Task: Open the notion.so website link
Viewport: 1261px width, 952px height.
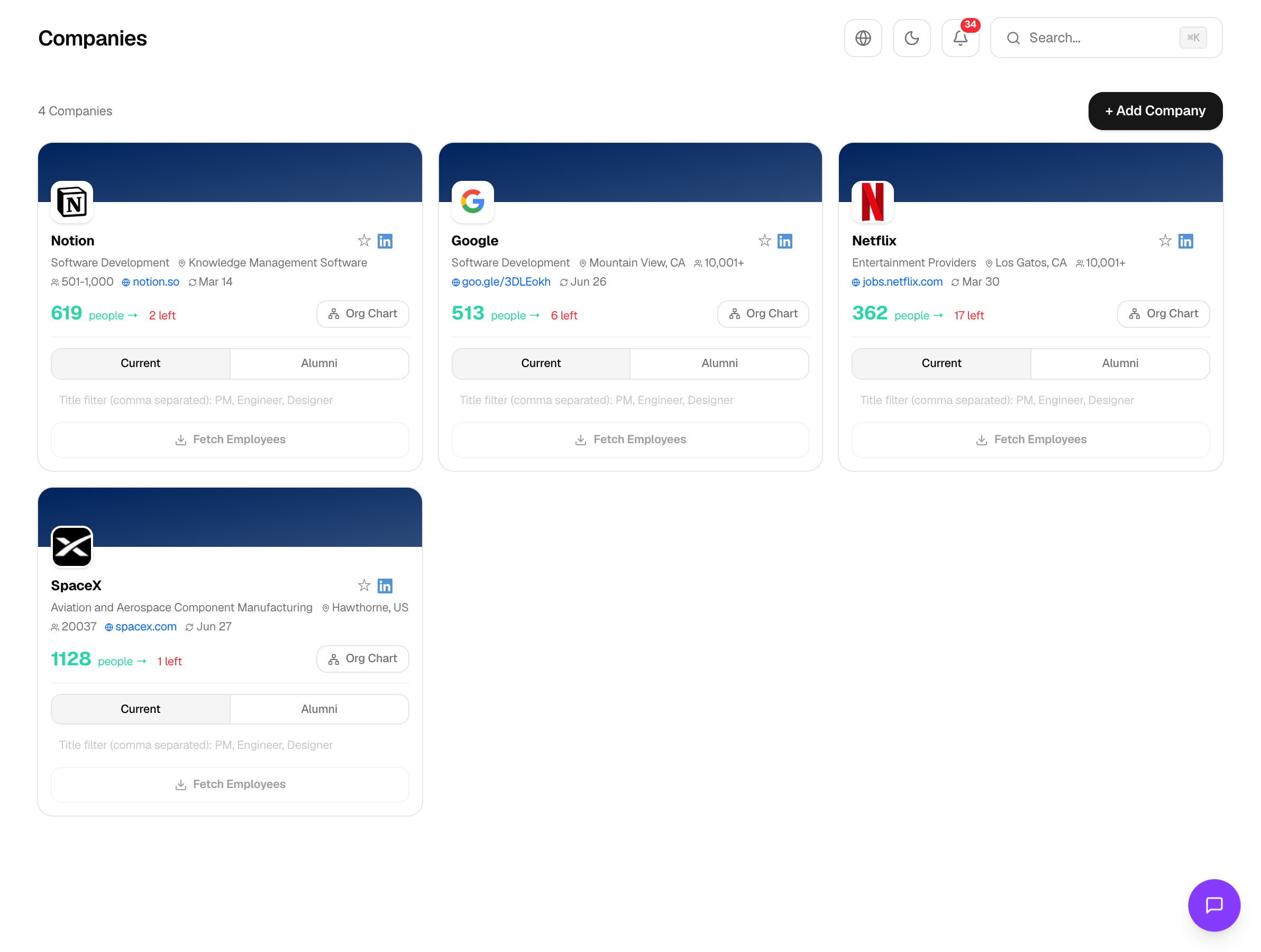Action: (x=151, y=281)
